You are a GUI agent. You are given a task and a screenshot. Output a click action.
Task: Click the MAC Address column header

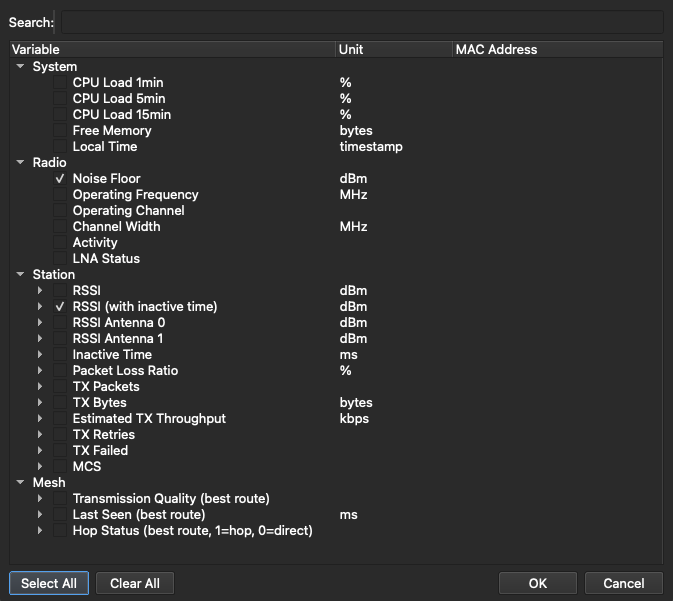coord(555,49)
